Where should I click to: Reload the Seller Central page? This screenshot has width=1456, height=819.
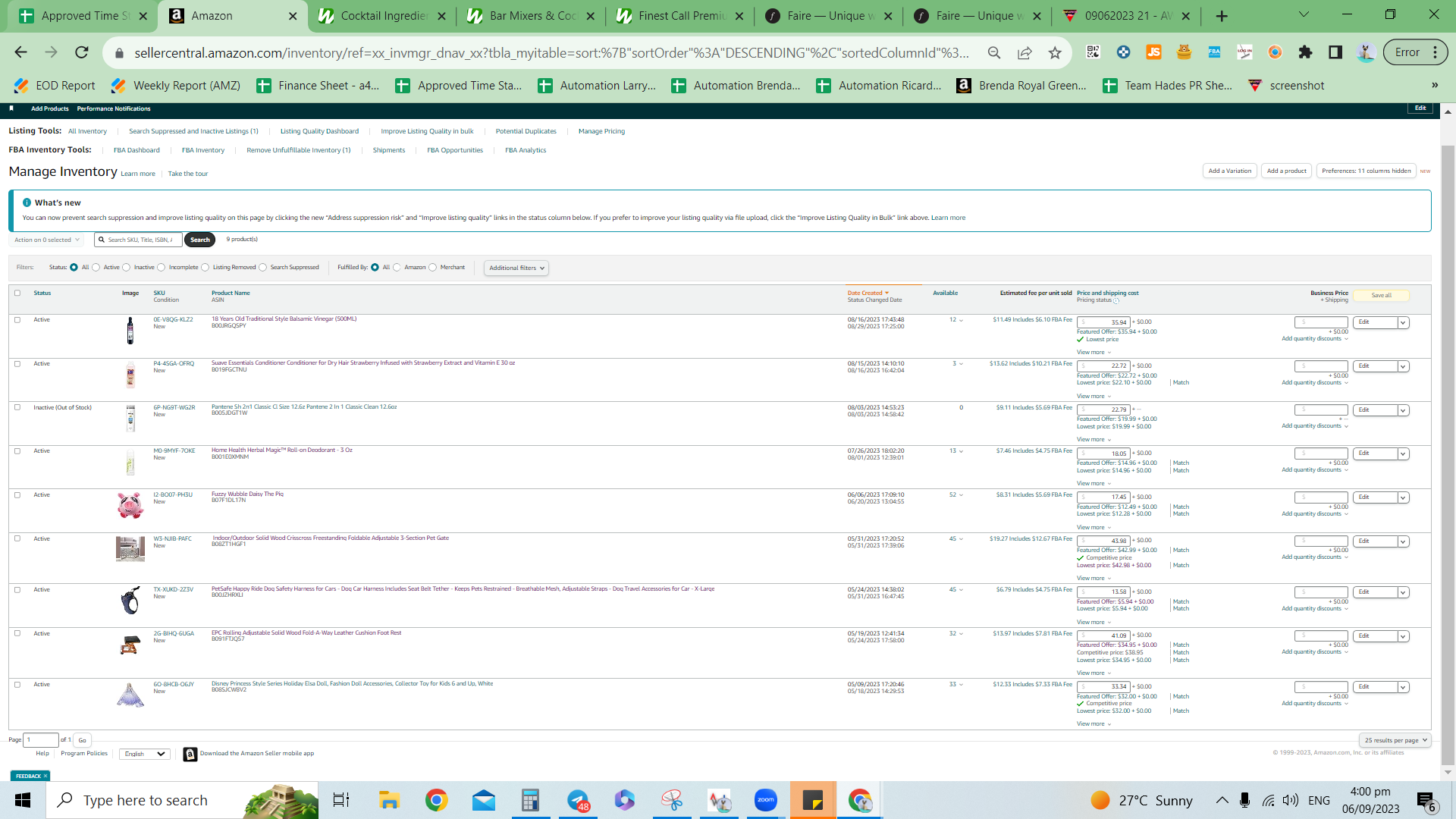tap(82, 52)
